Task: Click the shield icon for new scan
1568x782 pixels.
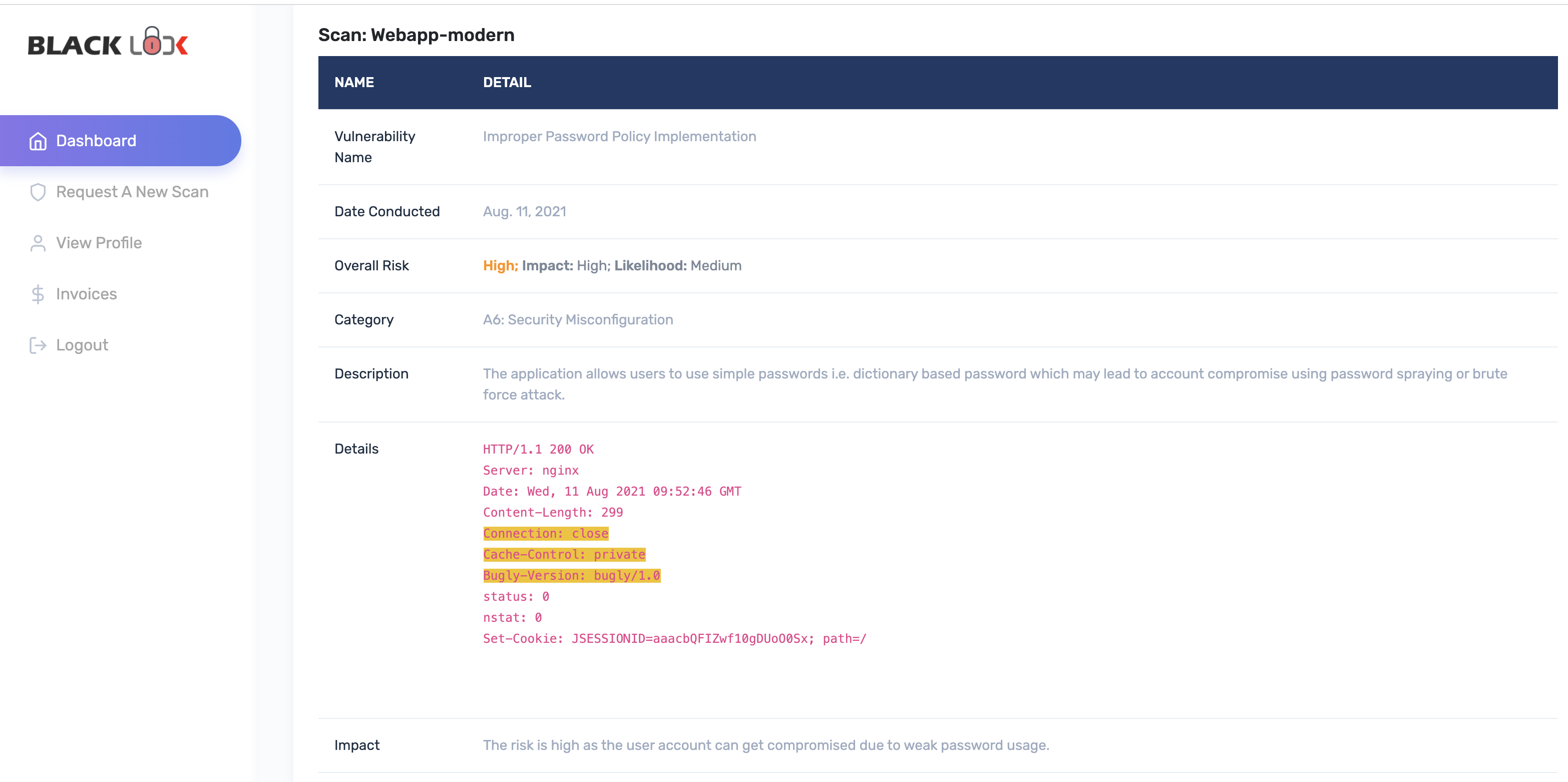Action: [38, 192]
